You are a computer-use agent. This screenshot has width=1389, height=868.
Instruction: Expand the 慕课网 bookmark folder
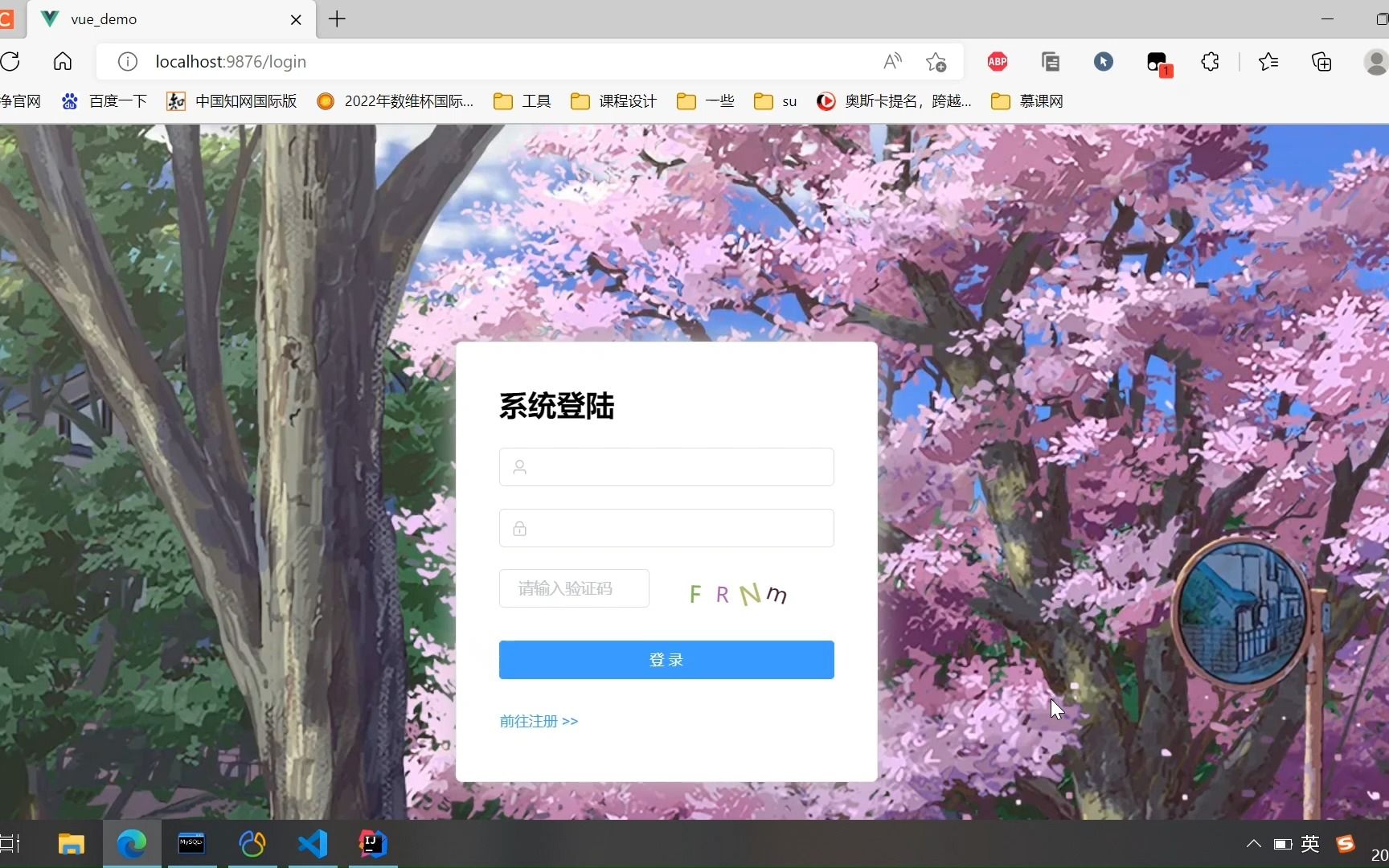click(1027, 101)
